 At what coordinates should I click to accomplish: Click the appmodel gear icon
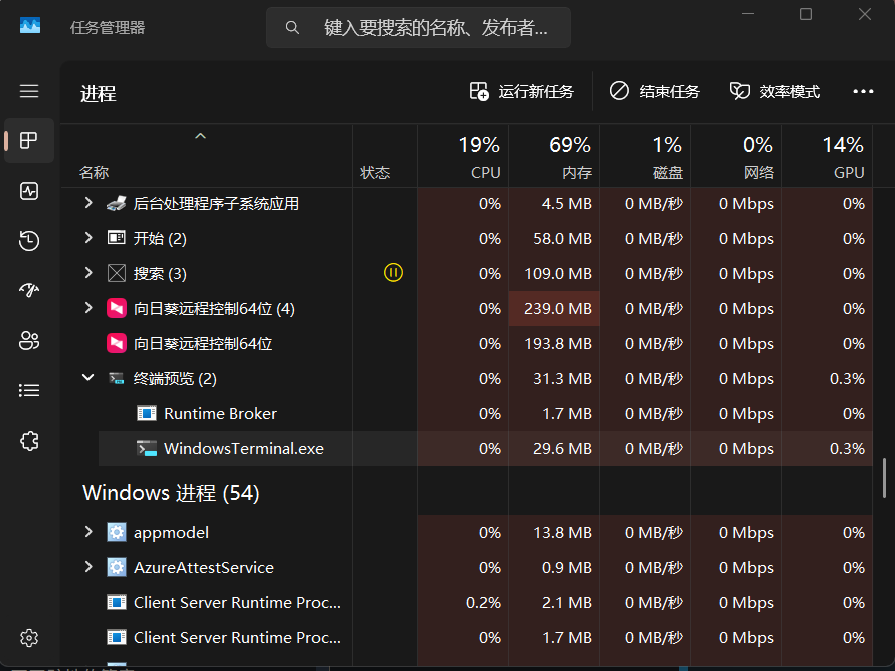pyautogui.click(x=116, y=532)
